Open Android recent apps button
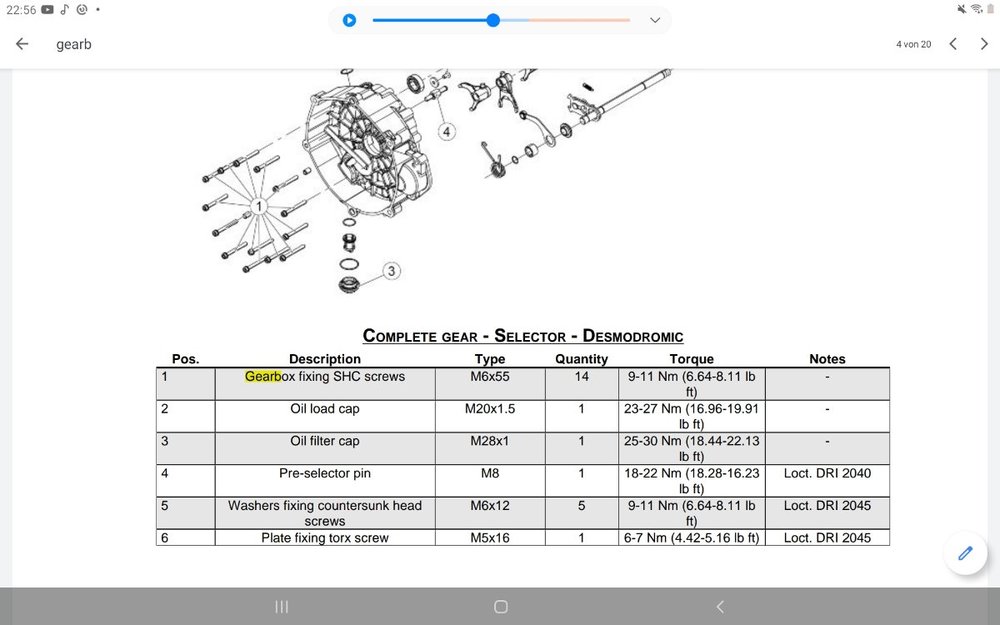The image size is (1000, 625). point(282,607)
